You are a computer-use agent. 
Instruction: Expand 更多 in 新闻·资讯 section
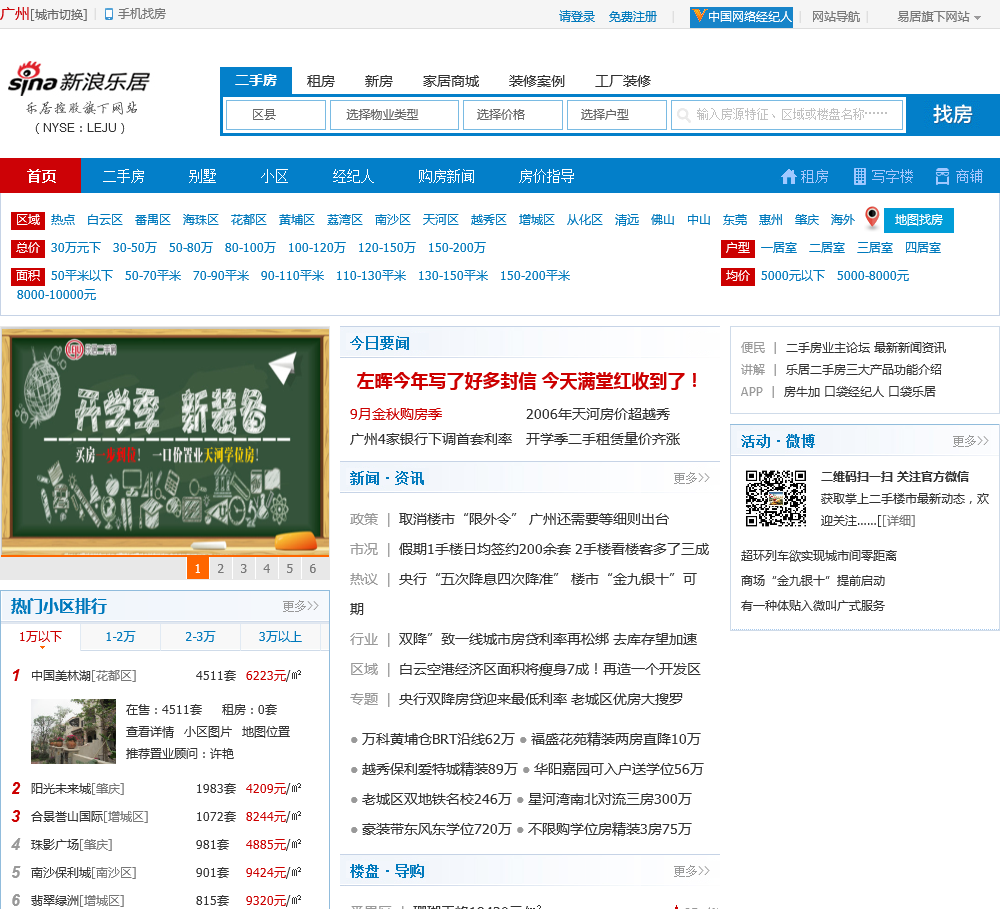[691, 478]
